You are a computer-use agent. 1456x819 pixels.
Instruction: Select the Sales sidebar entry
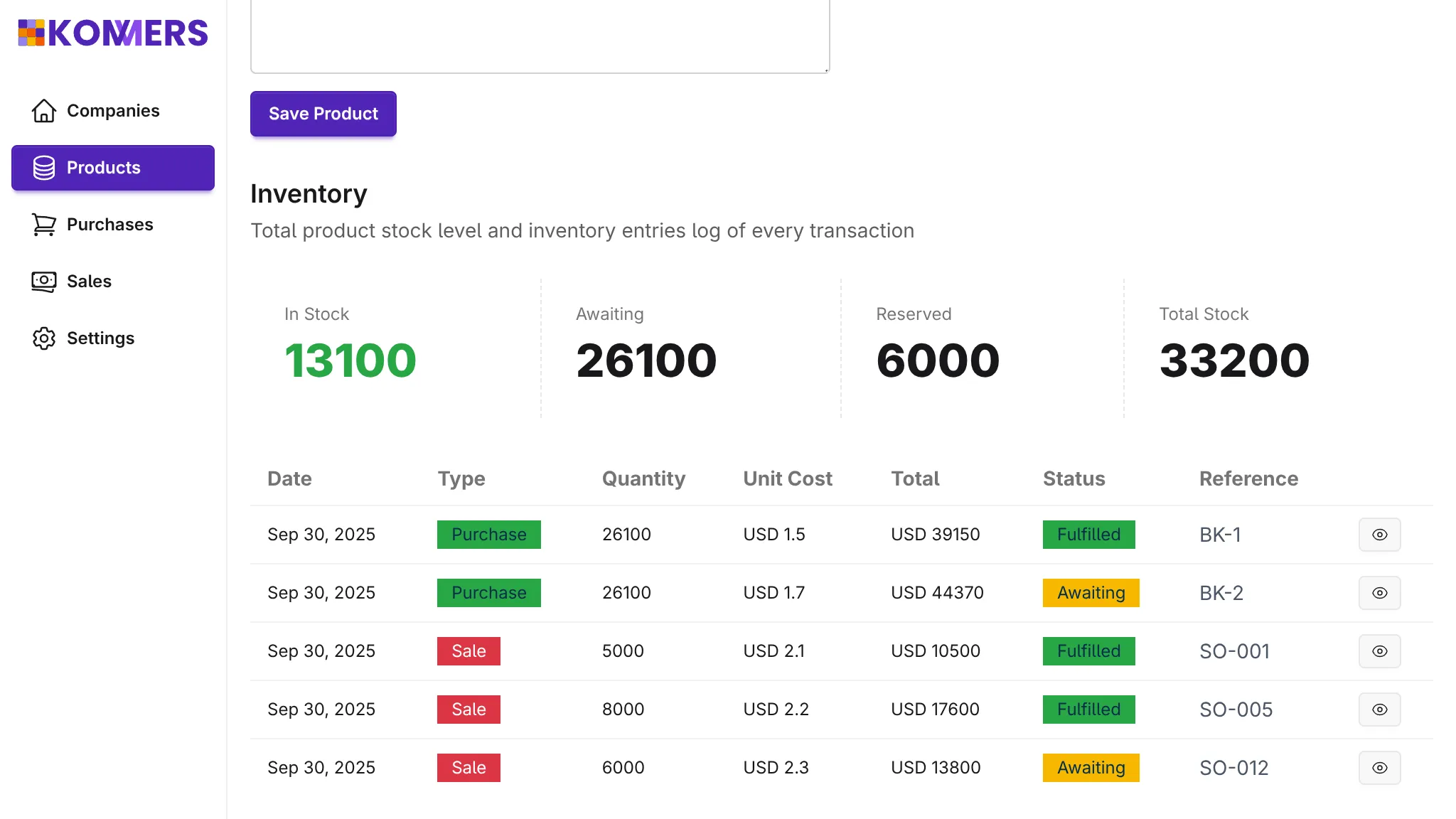point(89,282)
